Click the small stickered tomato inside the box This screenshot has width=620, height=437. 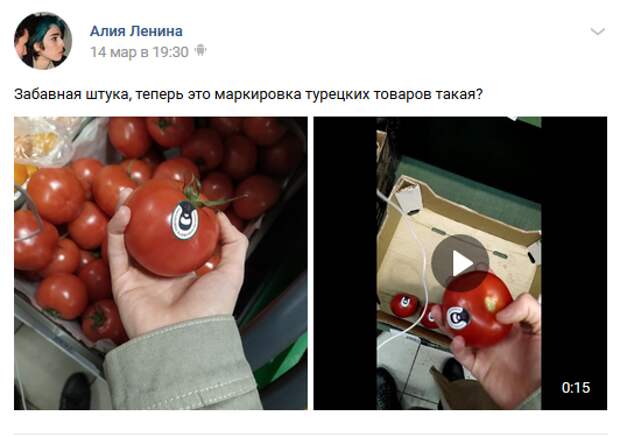coord(404,305)
